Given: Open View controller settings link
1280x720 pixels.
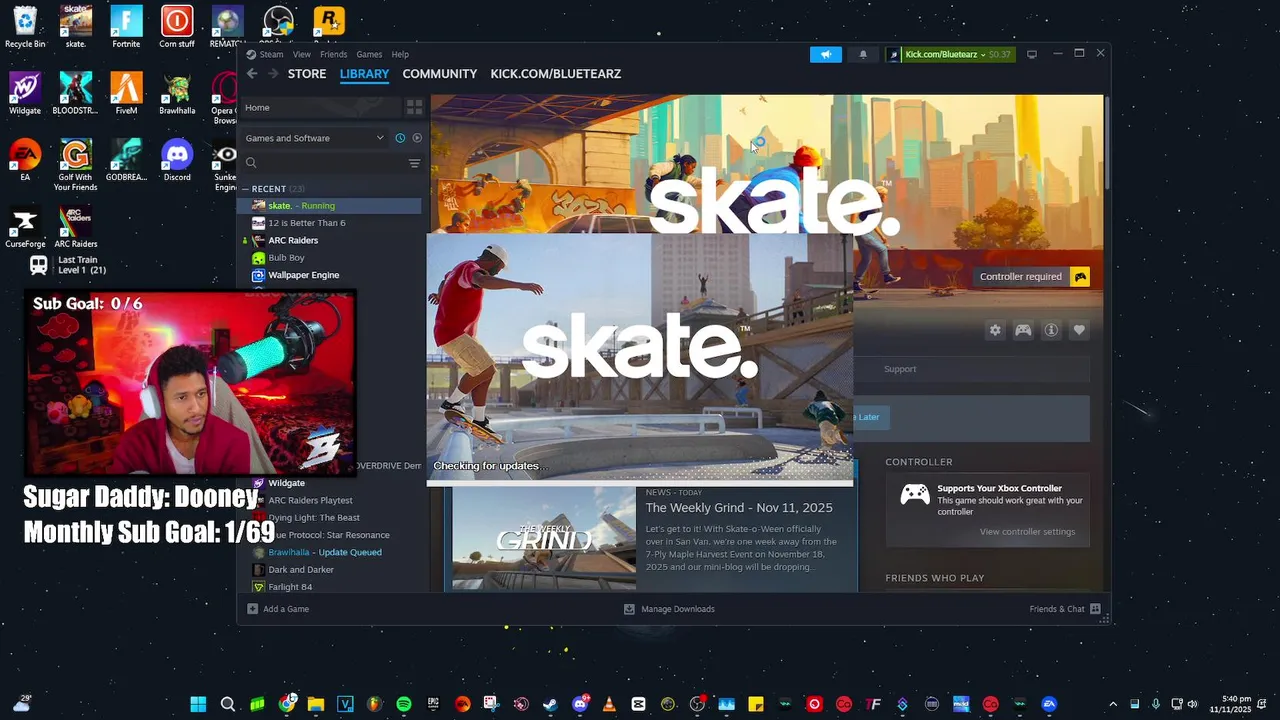Looking at the screenshot, I should point(1027,532).
